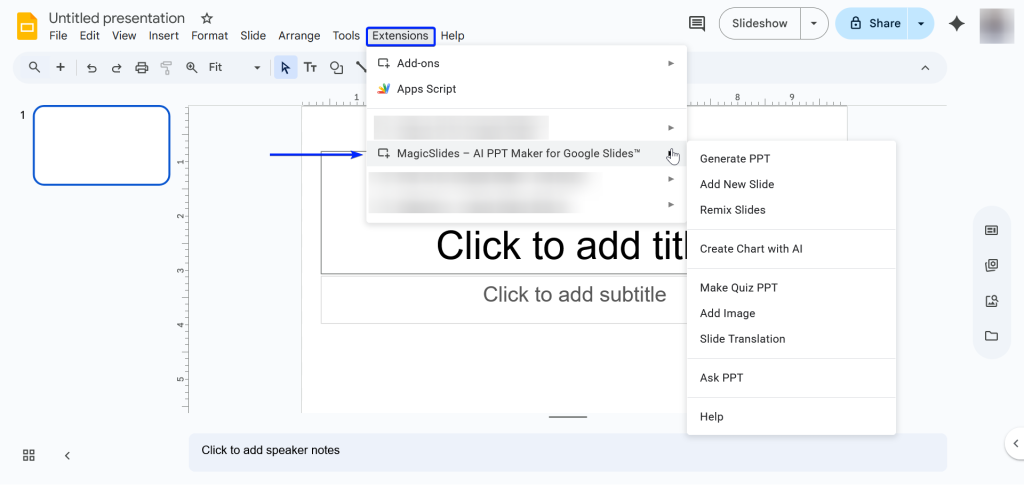Click the Undo arrow in the toolbar

[x=92, y=68]
